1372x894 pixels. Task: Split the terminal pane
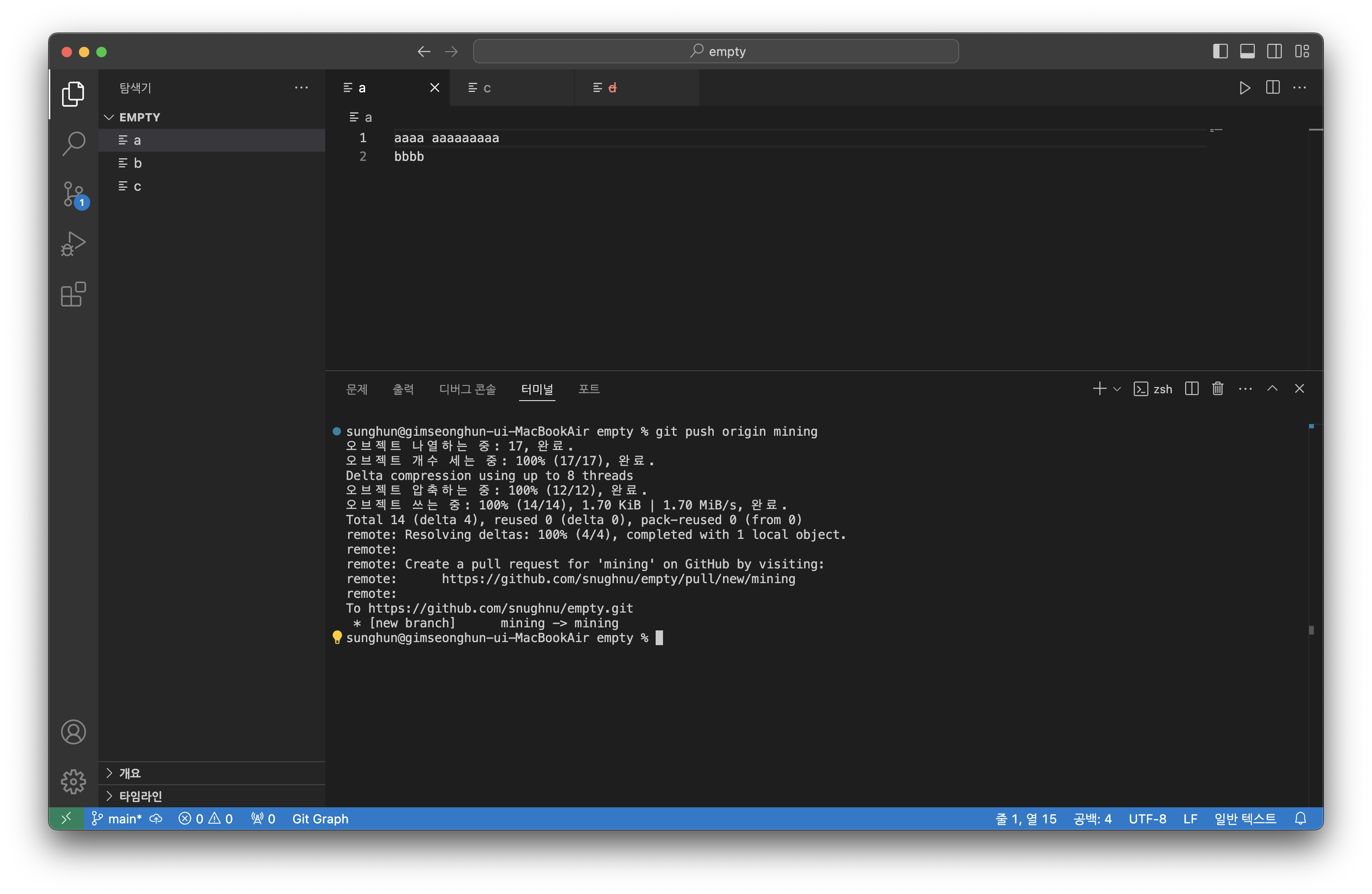(1192, 389)
